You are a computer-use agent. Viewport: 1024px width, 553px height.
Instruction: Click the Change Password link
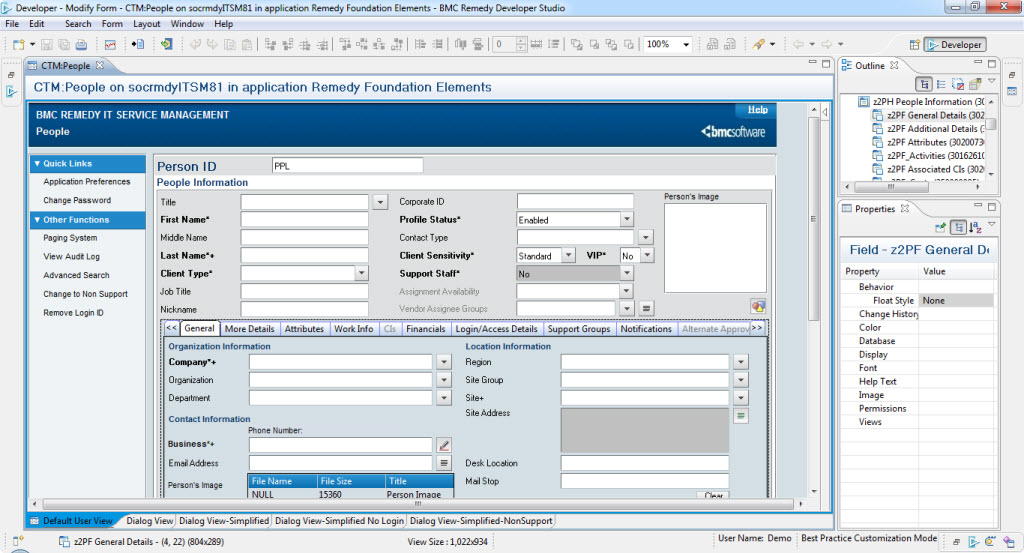point(77,200)
